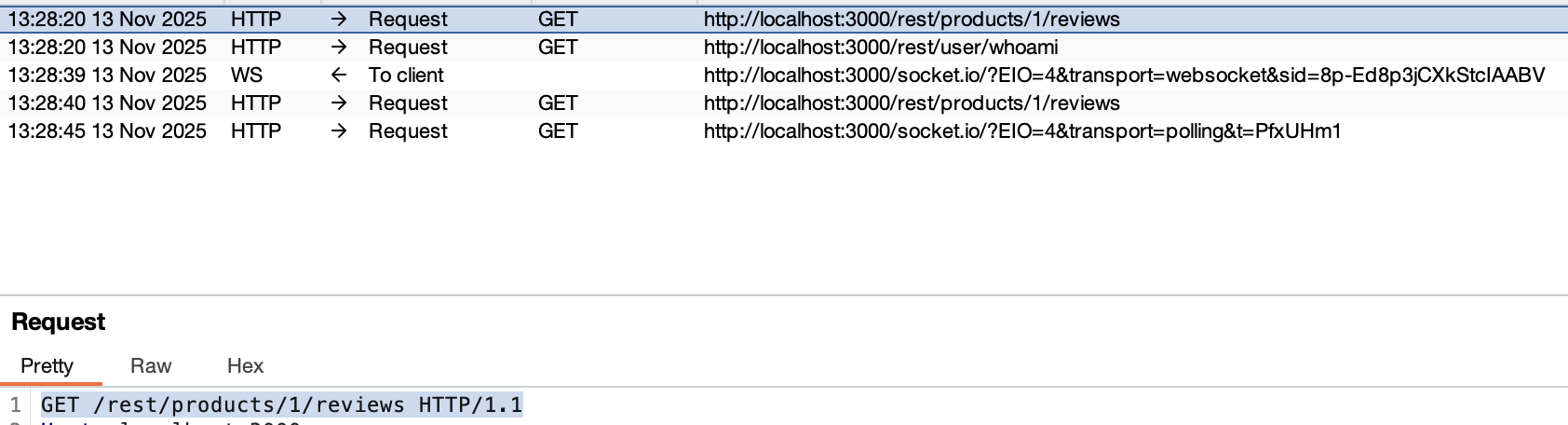Click the GET method in the 13:28:45 row
Screen dimensions: 1568x425
click(x=558, y=131)
